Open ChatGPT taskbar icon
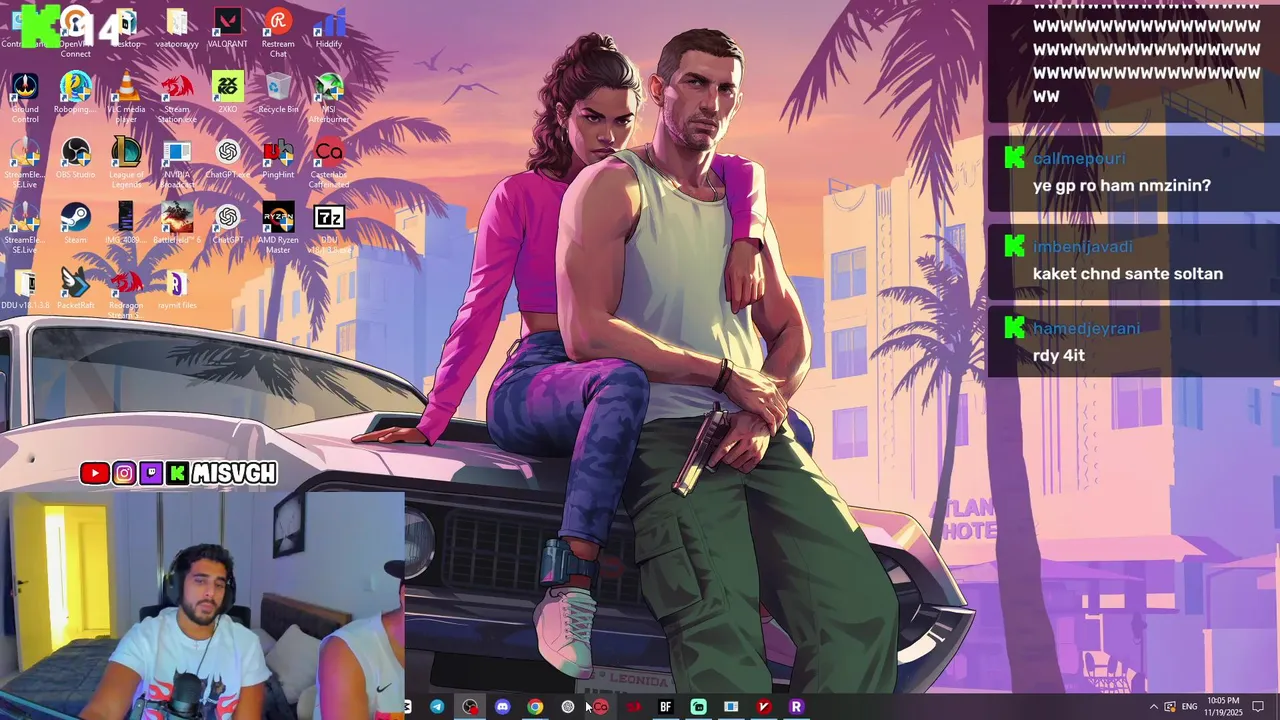The image size is (1280, 720). click(x=568, y=707)
